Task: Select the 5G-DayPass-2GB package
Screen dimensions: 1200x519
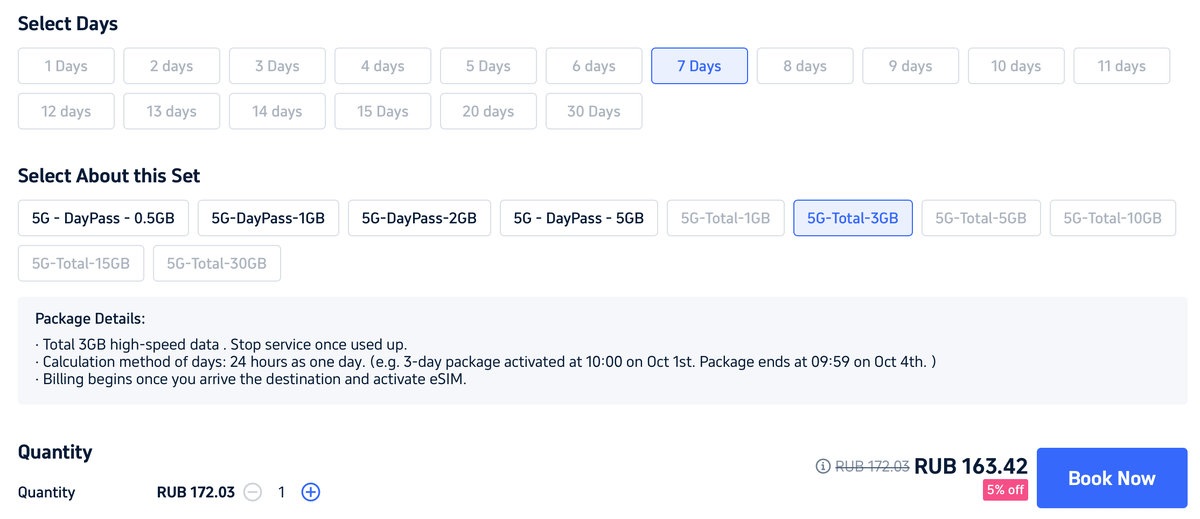Action: [x=419, y=218]
